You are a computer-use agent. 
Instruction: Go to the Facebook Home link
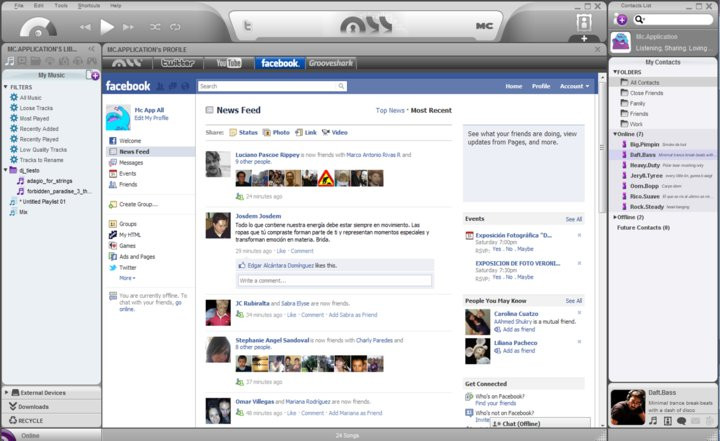513,86
